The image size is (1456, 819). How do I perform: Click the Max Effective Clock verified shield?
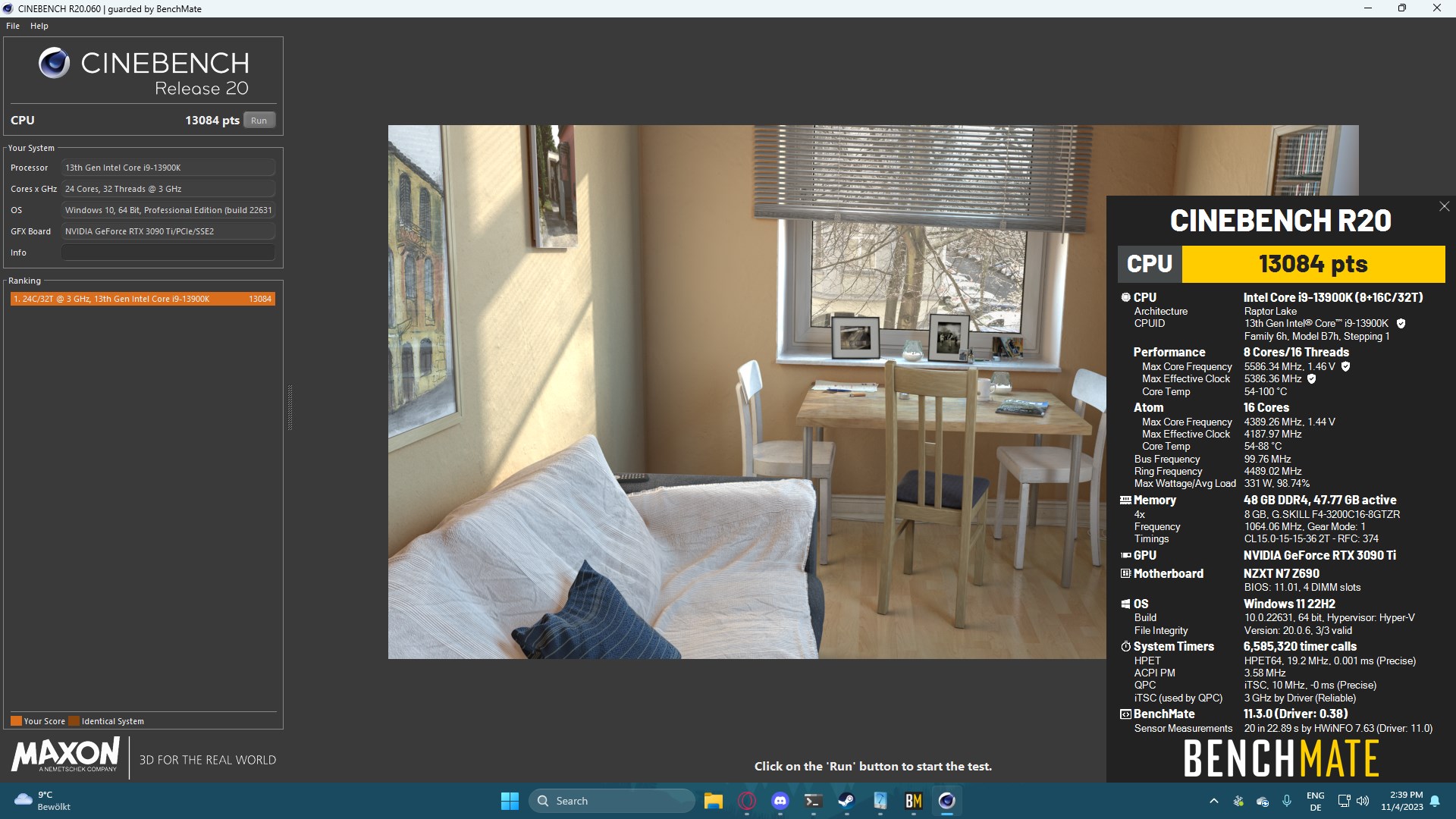(1311, 378)
